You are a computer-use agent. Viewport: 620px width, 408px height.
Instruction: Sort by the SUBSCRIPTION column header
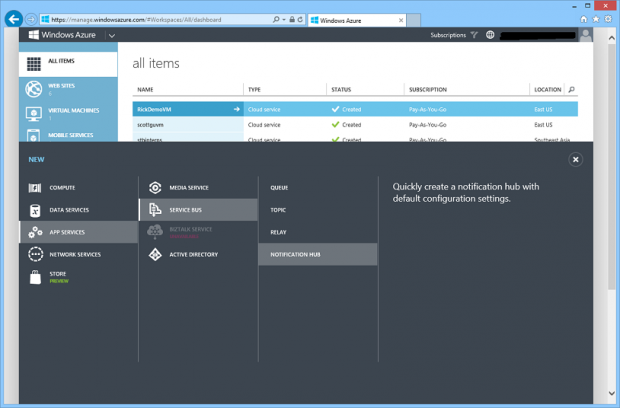coord(428,90)
